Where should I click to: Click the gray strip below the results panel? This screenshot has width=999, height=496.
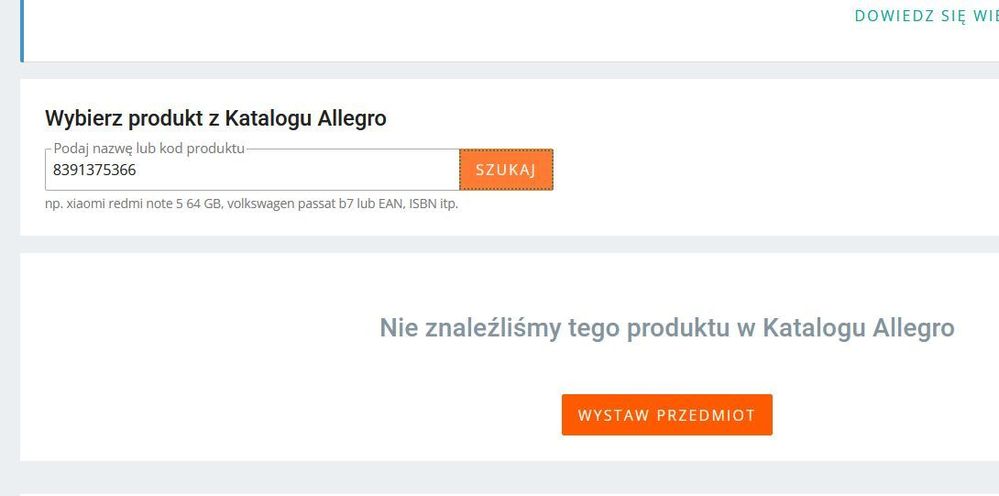coord(500,477)
